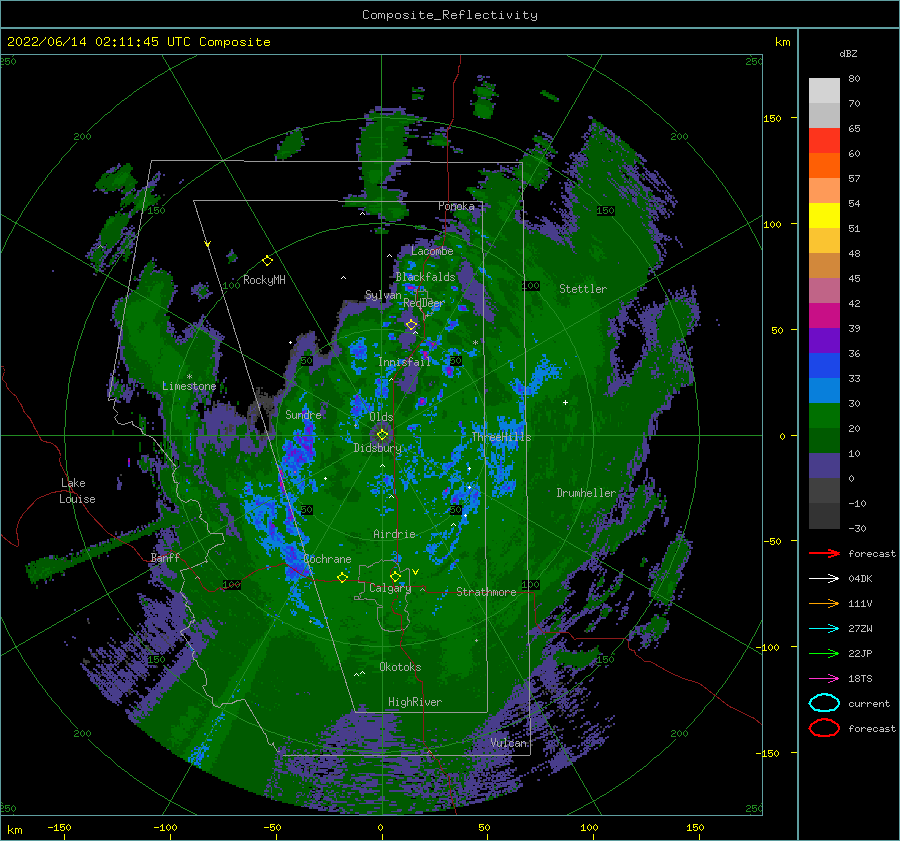Click the red forecast oval symbol
This screenshot has height=841, width=900.
click(824, 728)
